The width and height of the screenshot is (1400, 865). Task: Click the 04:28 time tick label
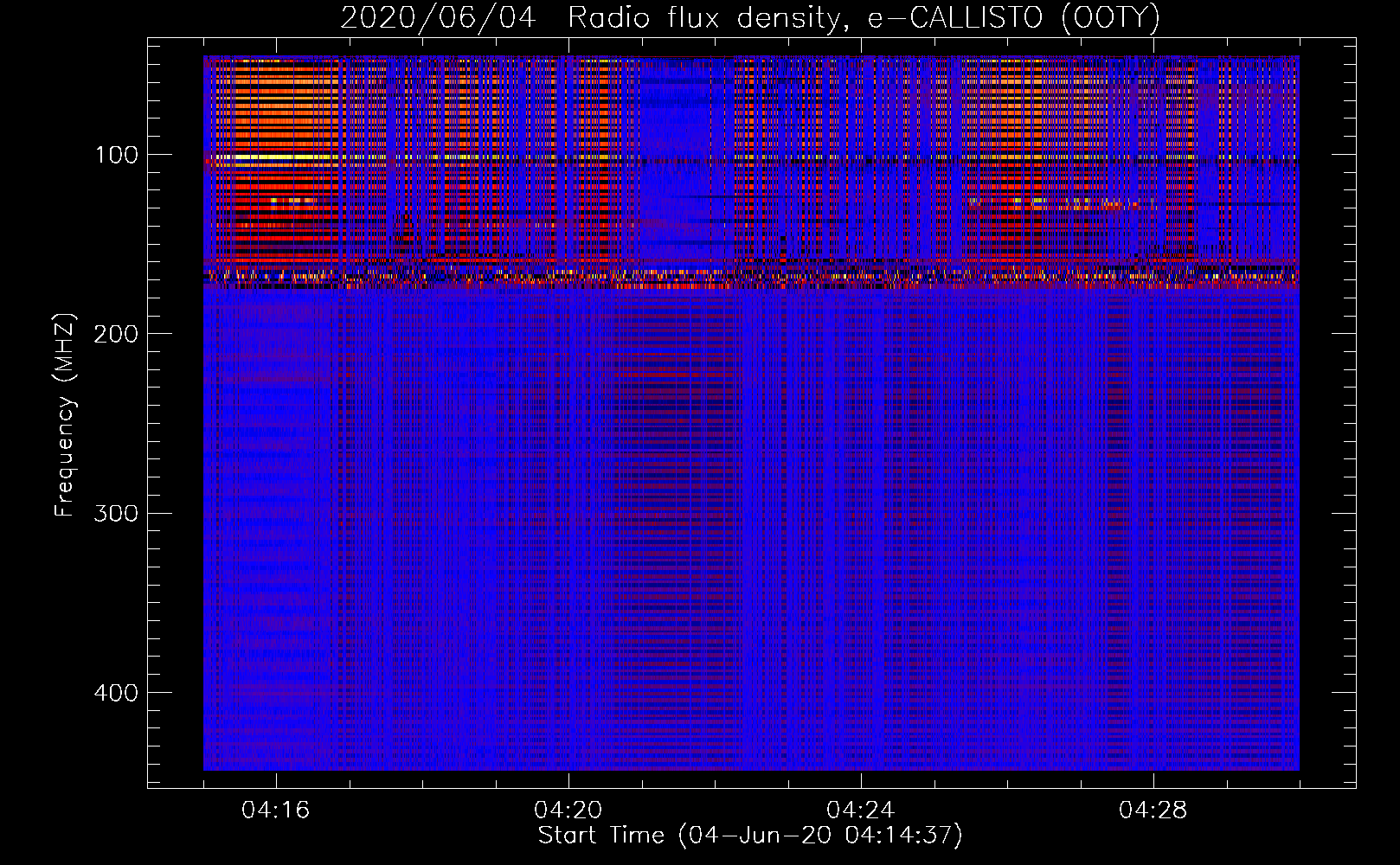[x=1153, y=811]
